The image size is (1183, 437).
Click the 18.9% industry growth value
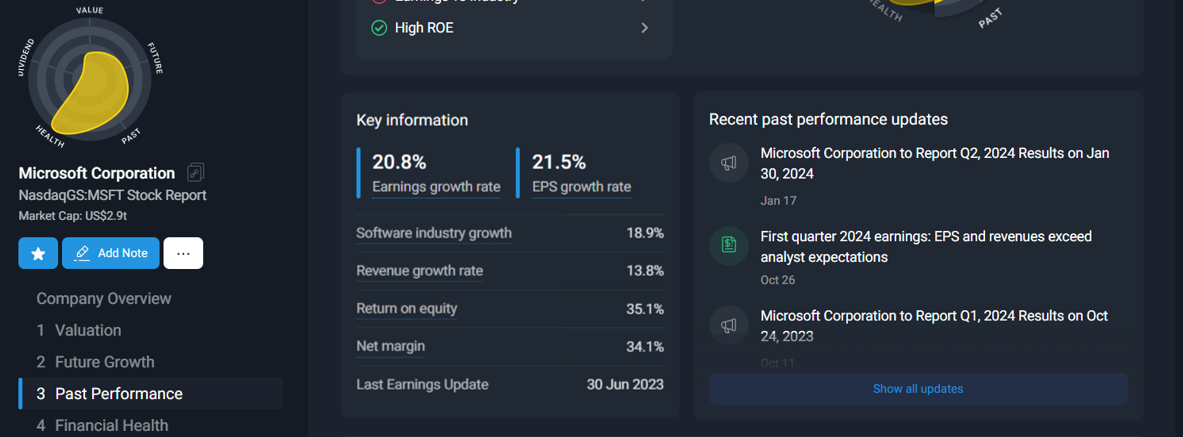pyautogui.click(x=645, y=232)
